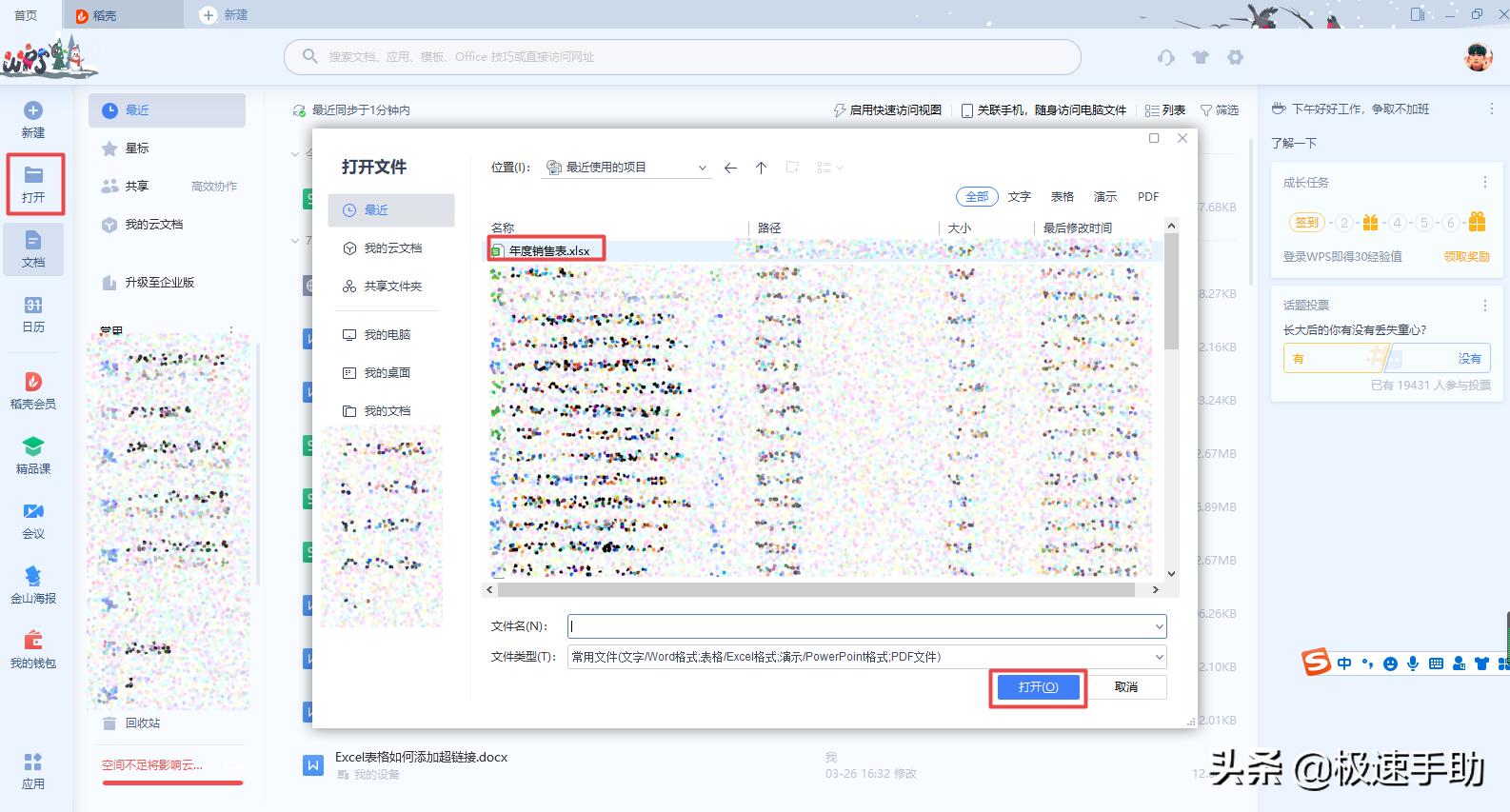Click 启用快速访问视图
This screenshot has height=812, width=1510.
(x=887, y=110)
